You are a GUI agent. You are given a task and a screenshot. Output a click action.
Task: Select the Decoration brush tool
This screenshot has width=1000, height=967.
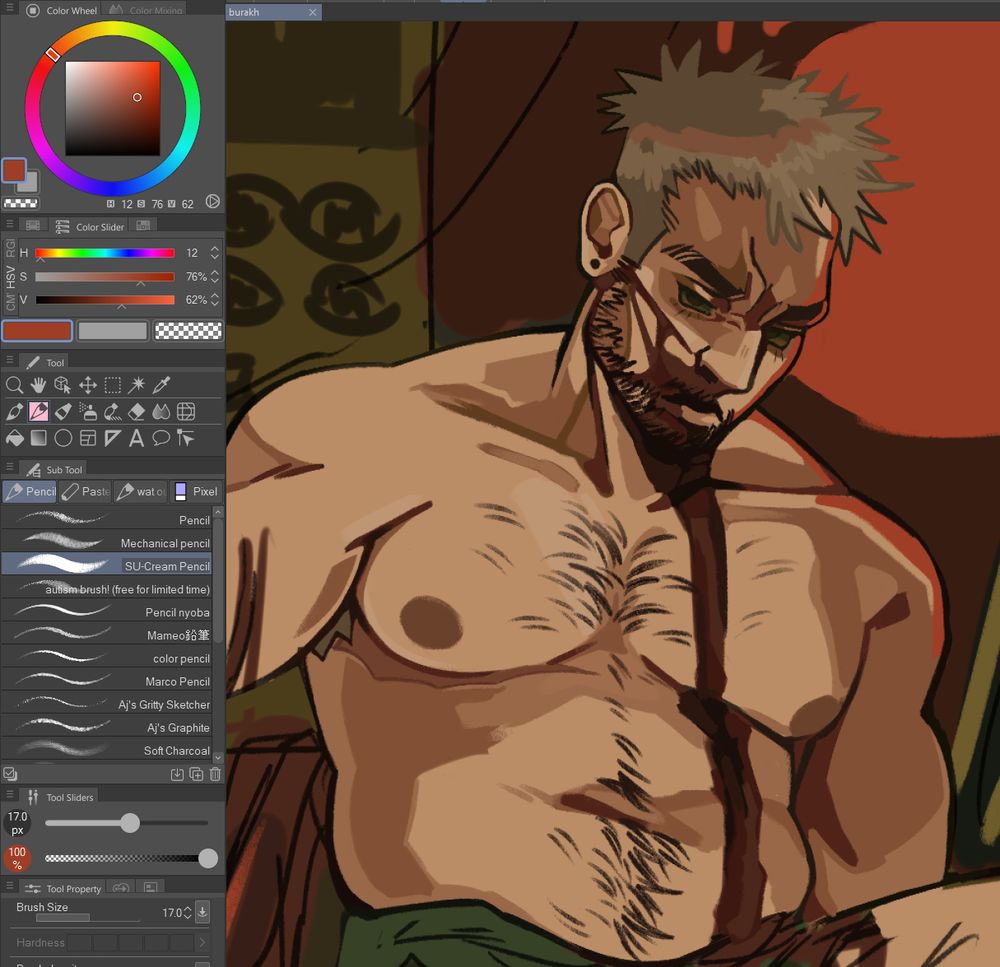112,411
